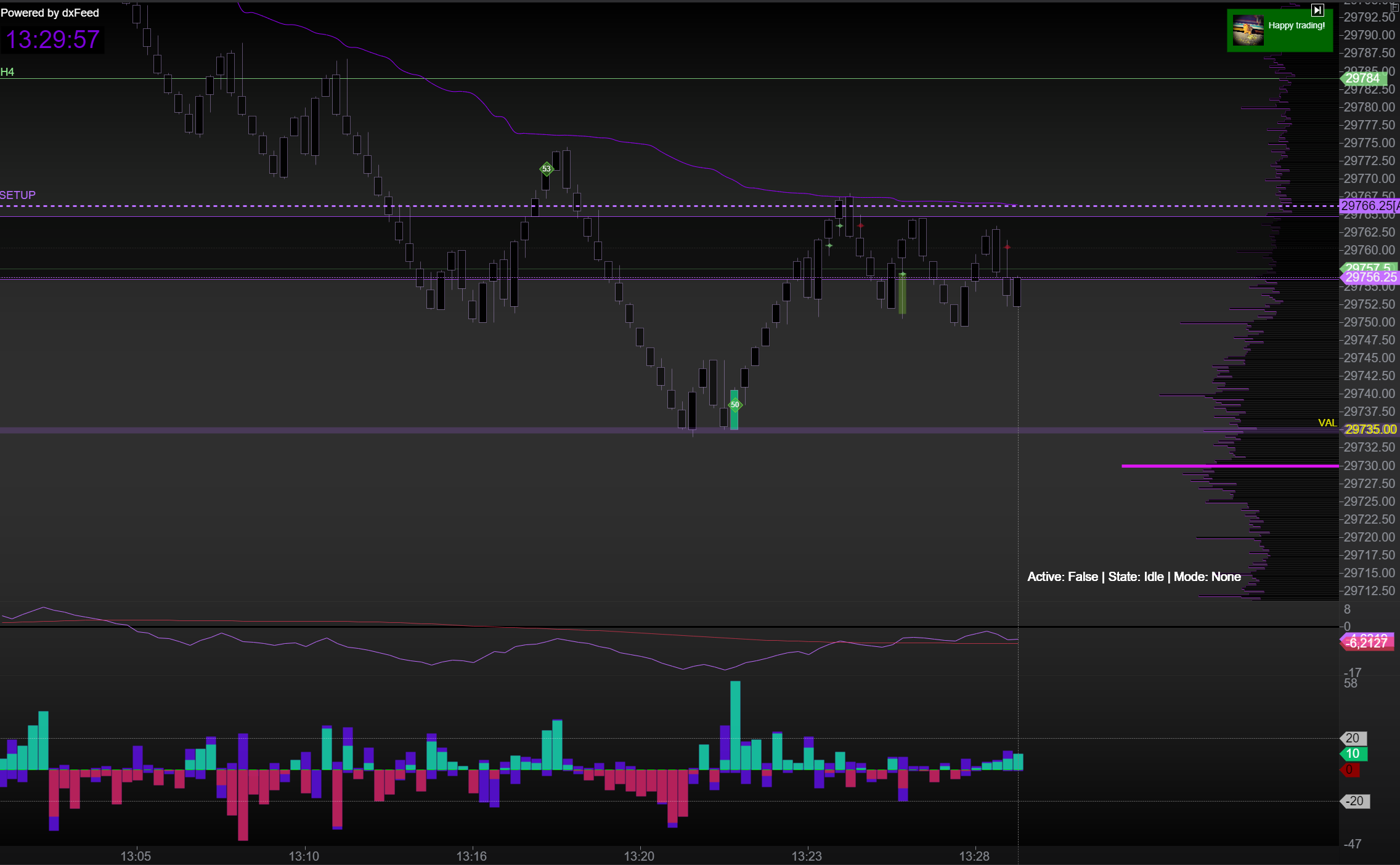The height and width of the screenshot is (865, 1400).
Task: Click the 29775.00 price axis label
Action: (1369, 143)
